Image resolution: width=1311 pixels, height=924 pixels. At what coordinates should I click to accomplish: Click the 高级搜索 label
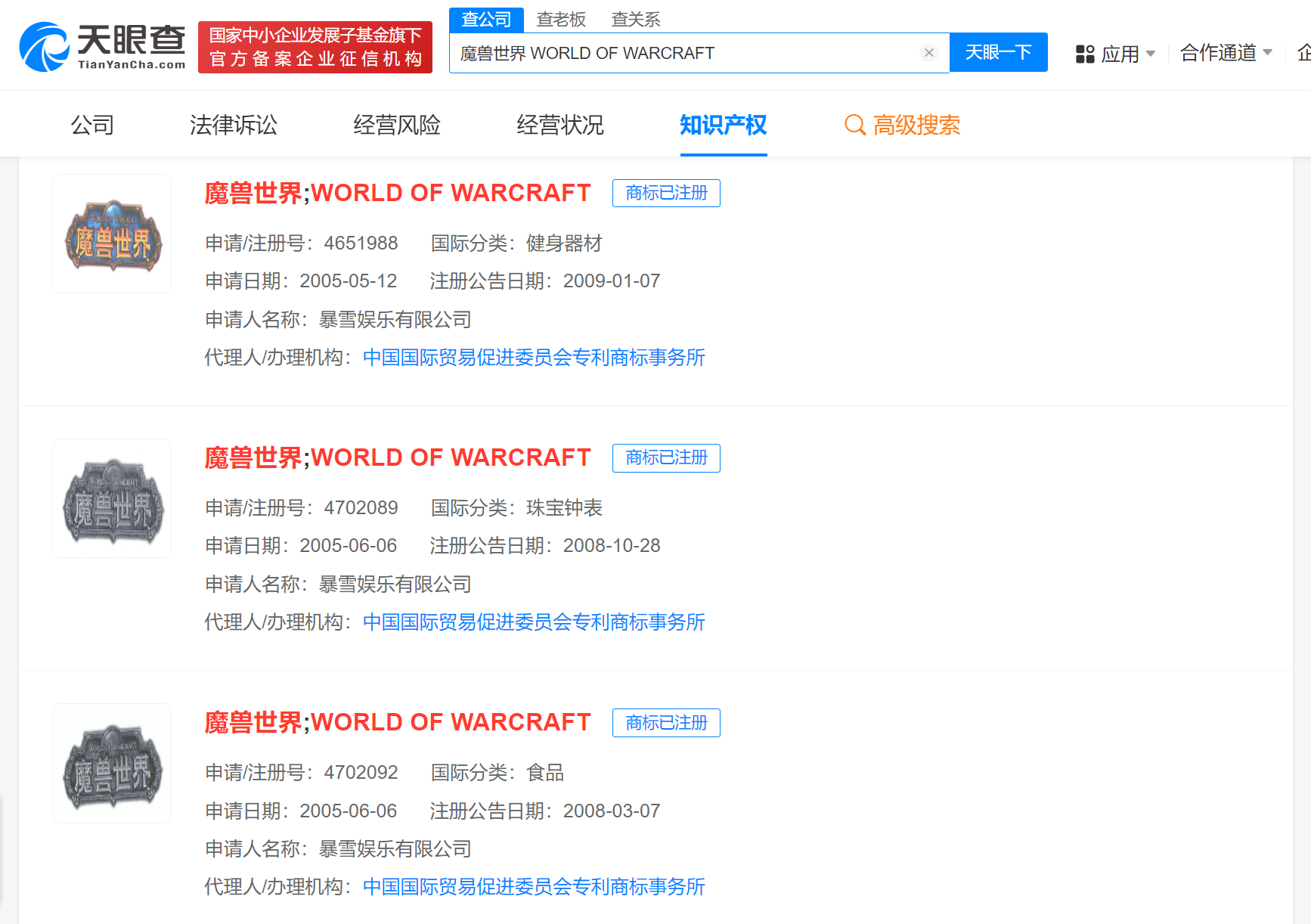916,125
